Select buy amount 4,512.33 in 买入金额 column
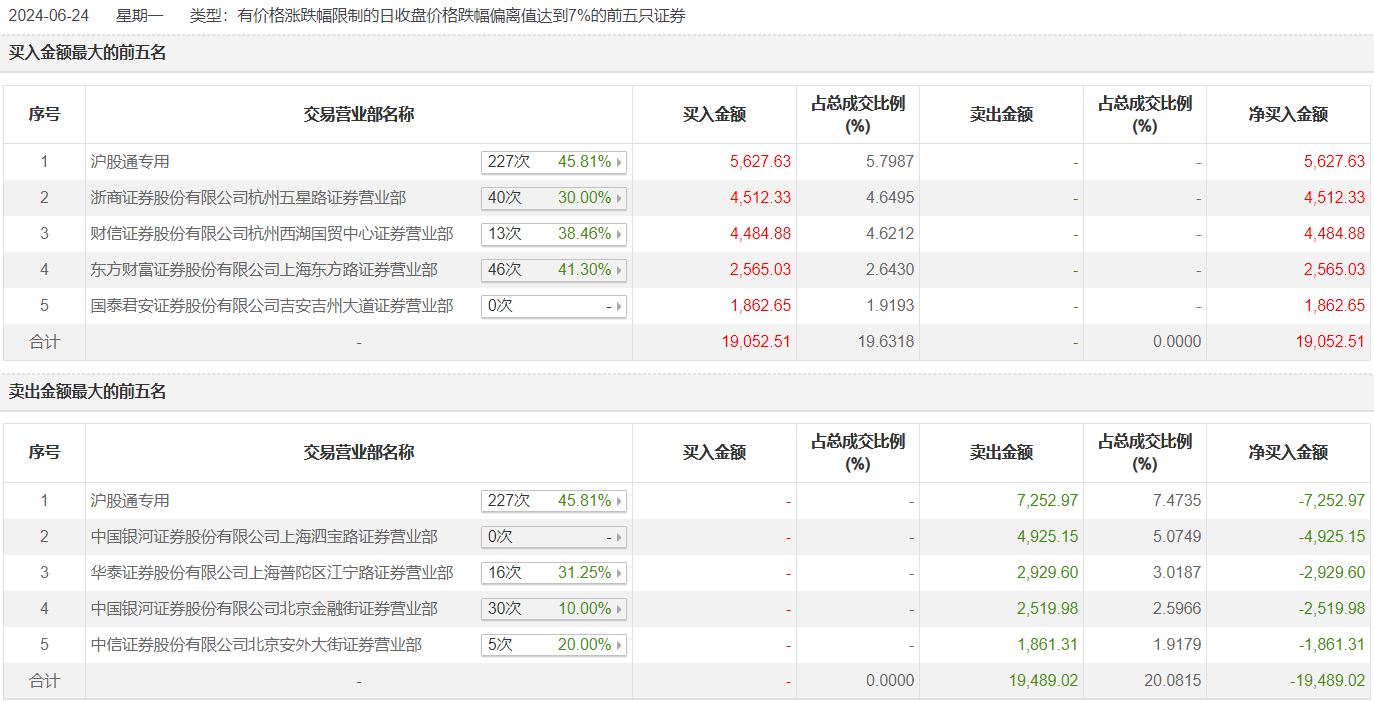This screenshot has width=1374, height=702. 760,198
